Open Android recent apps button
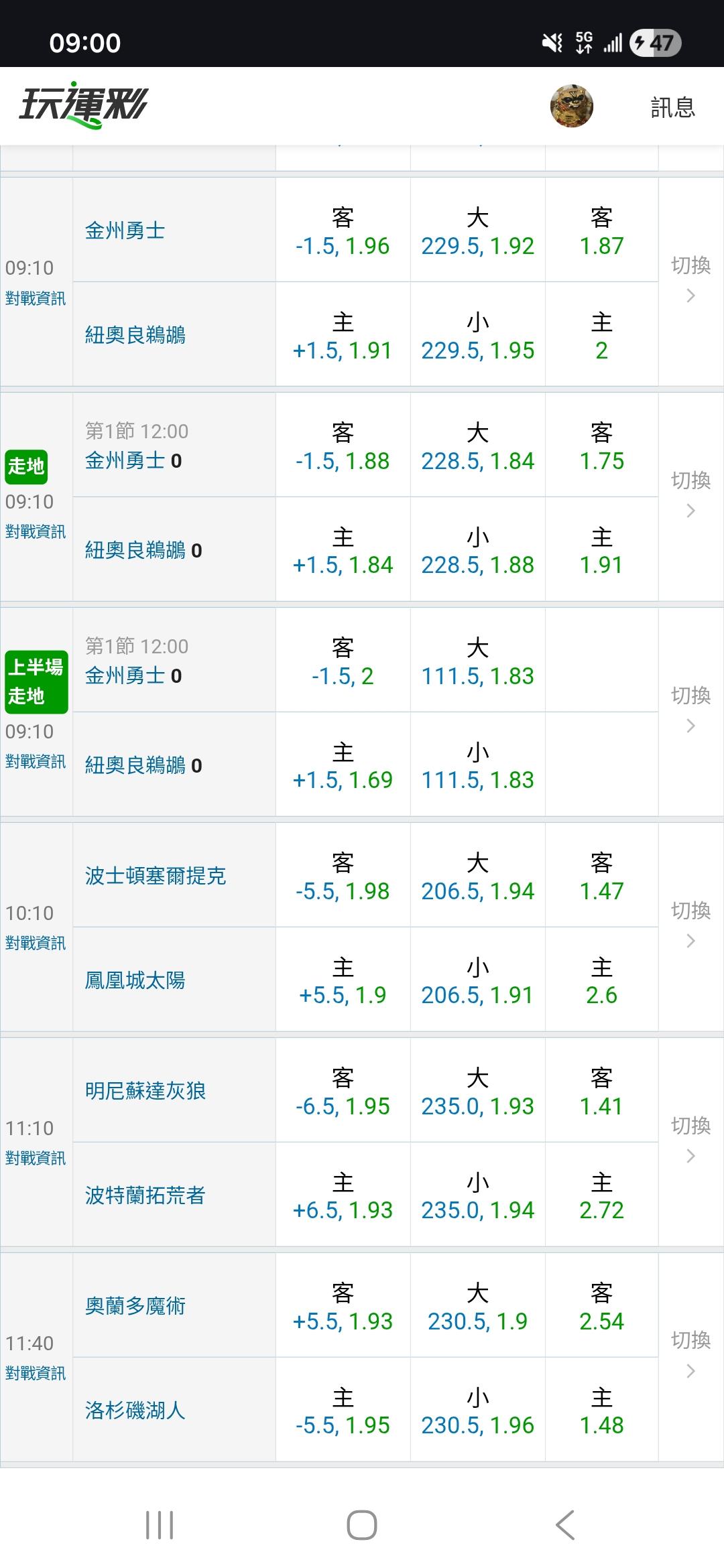Viewport: 724px width, 1568px height. 160,1525
